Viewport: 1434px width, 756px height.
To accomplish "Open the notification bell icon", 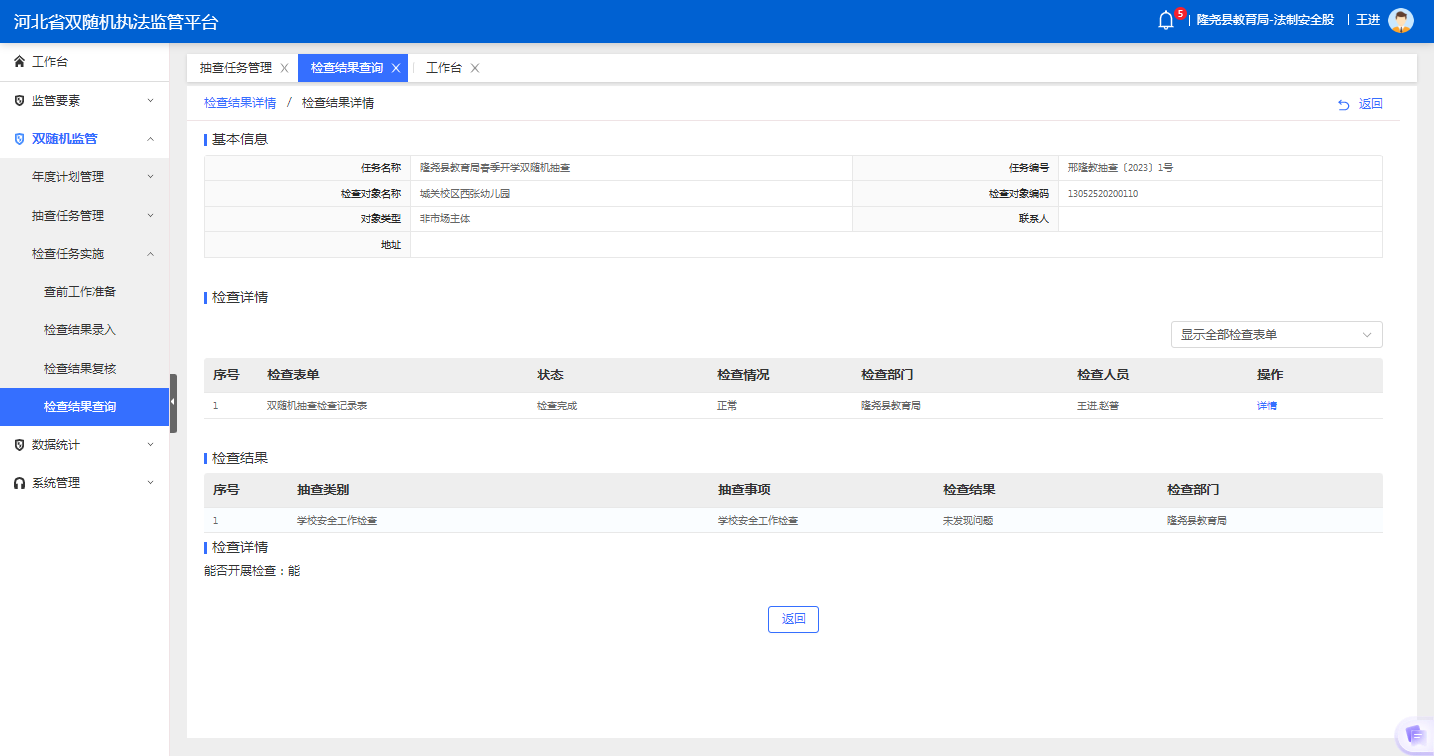I will pos(1165,21).
